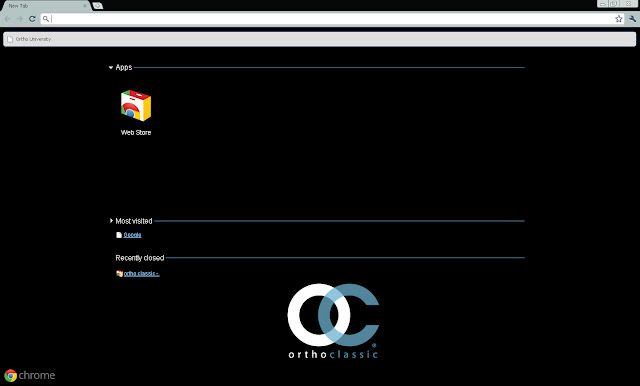Image resolution: width=640 pixels, height=386 pixels.
Task: Close the New Tab tab
Action: click(85, 6)
